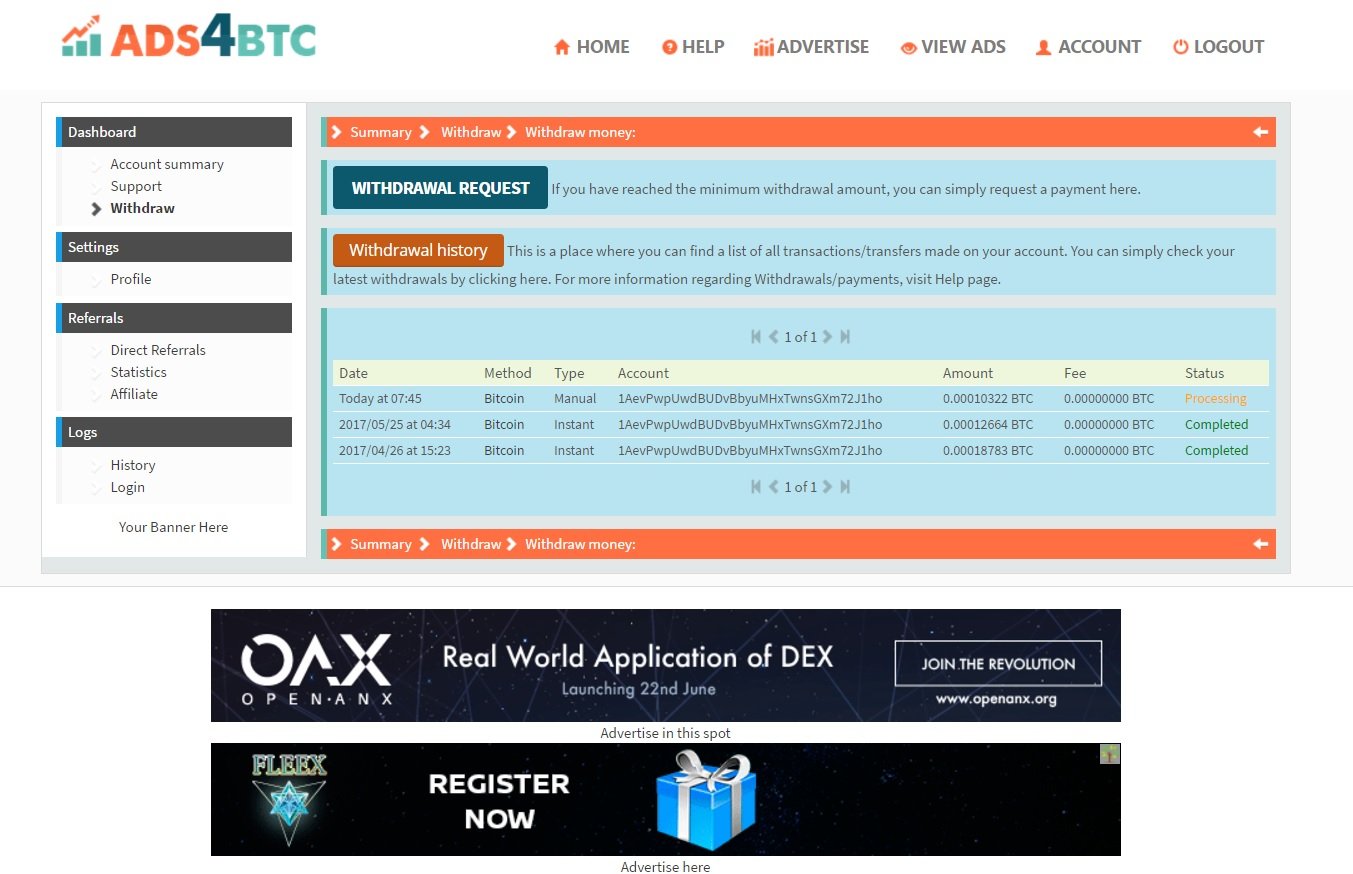Open Account summary in sidebar

167,164
